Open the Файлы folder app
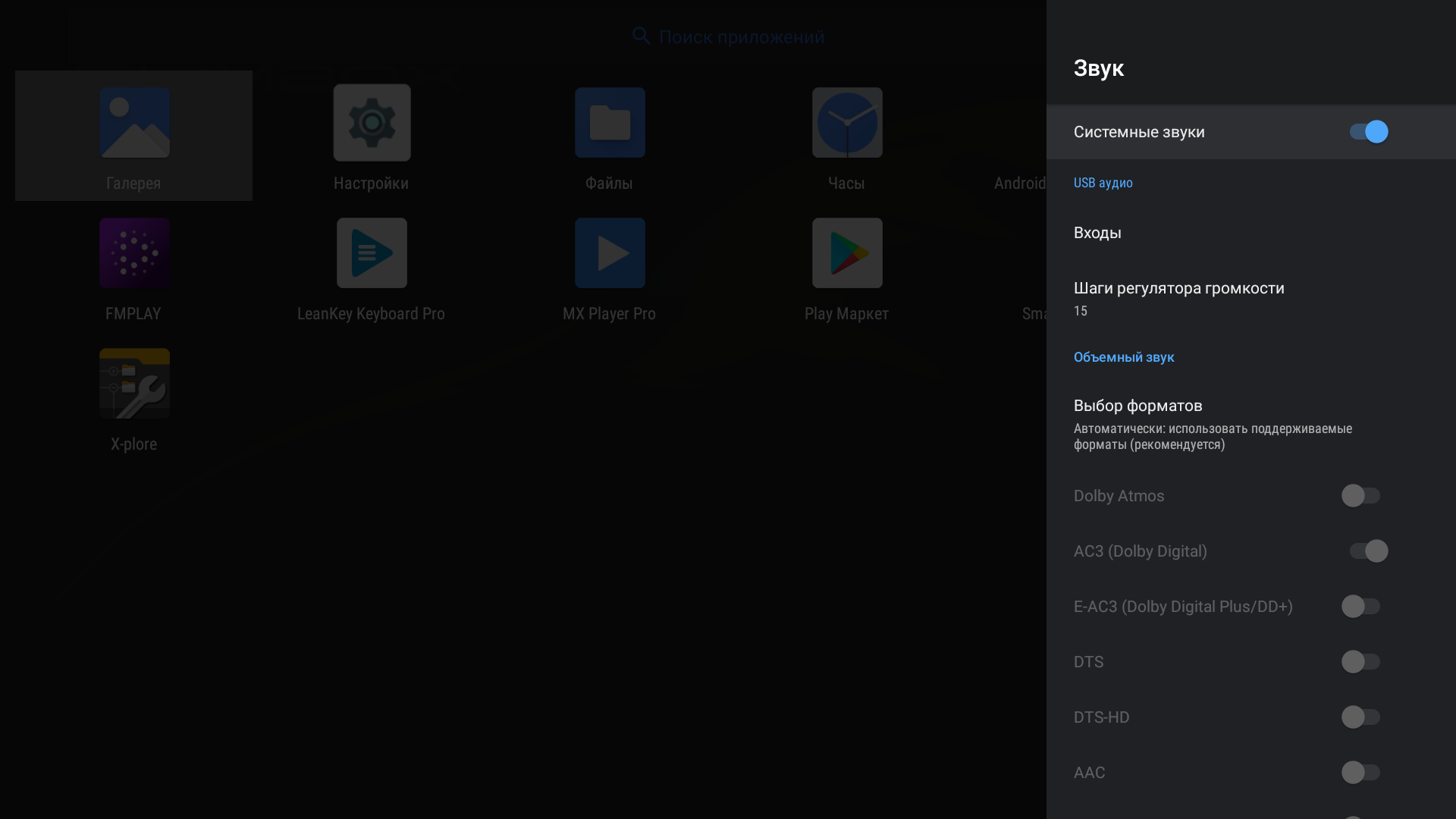Screen dimensions: 1456x819 (610, 123)
